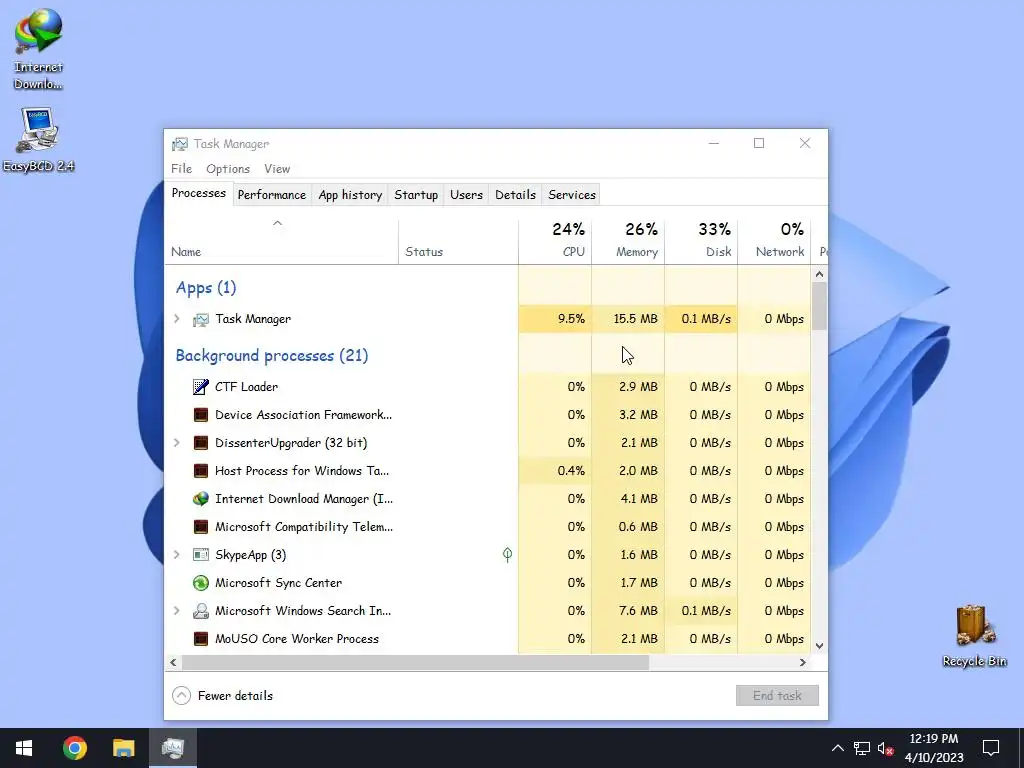Screen dimensions: 1024x768
Task: Click the End task button
Action: coord(777,696)
